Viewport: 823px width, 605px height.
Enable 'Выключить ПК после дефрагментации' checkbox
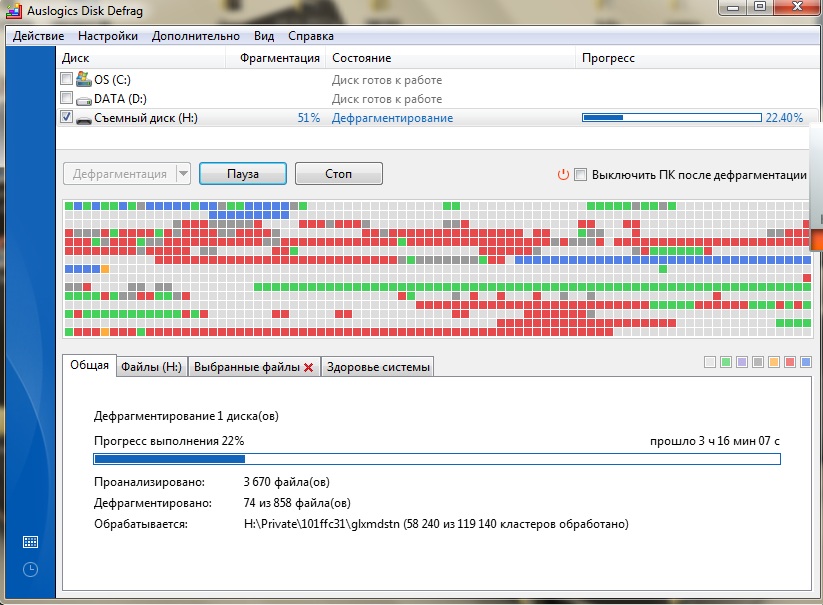tap(581, 174)
